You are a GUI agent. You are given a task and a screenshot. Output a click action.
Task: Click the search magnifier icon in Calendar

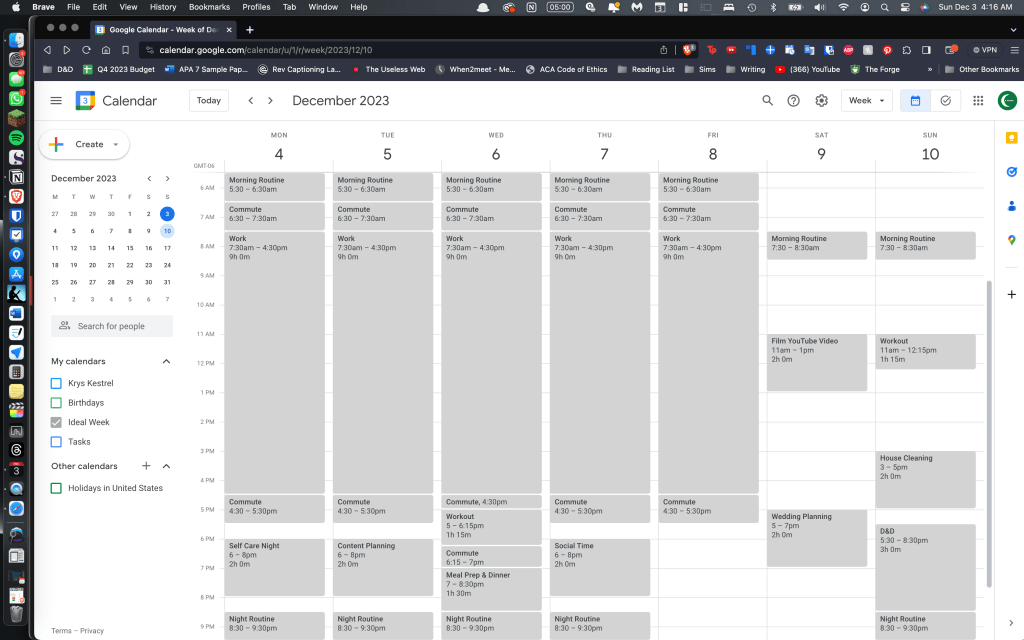point(768,101)
